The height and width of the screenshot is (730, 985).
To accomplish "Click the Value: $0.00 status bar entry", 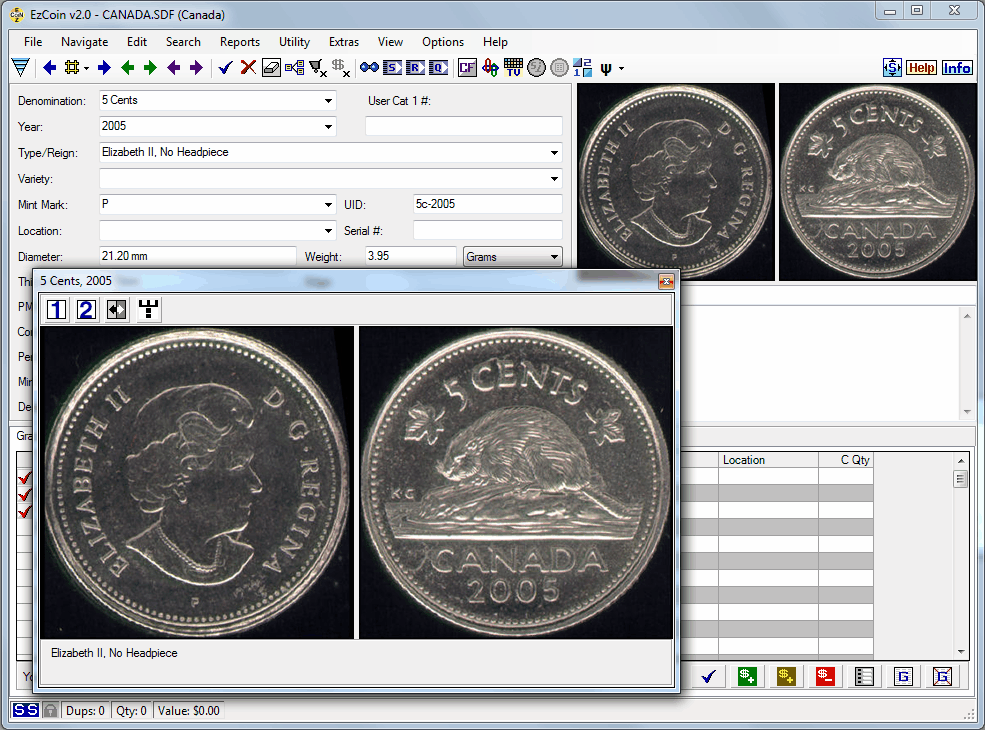I will pyautogui.click(x=188, y=711).
